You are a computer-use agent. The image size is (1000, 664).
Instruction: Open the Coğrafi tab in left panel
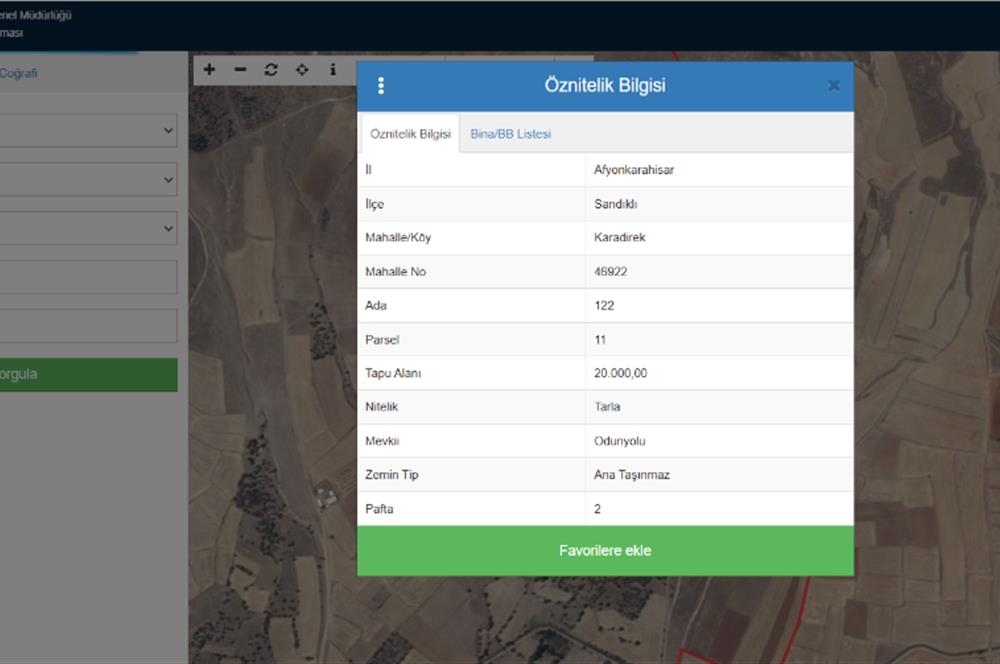18,73
